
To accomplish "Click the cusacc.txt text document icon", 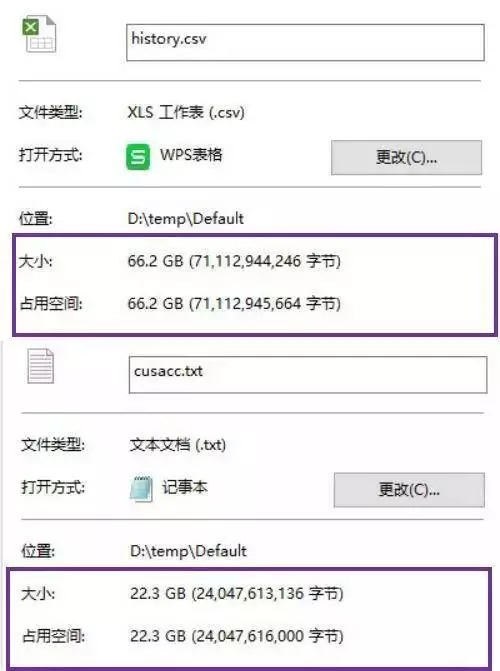I will click(x=41, y=366).
